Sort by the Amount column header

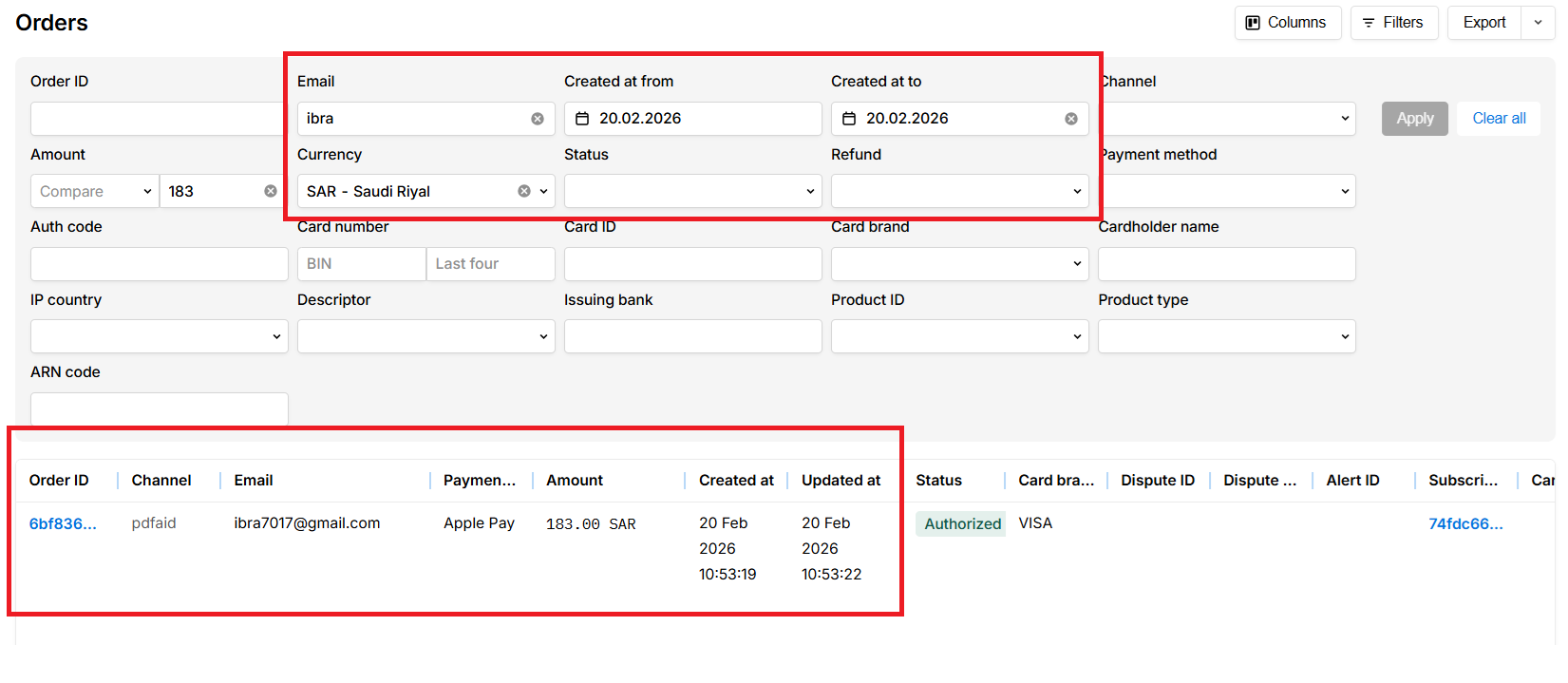pos(575,481)
